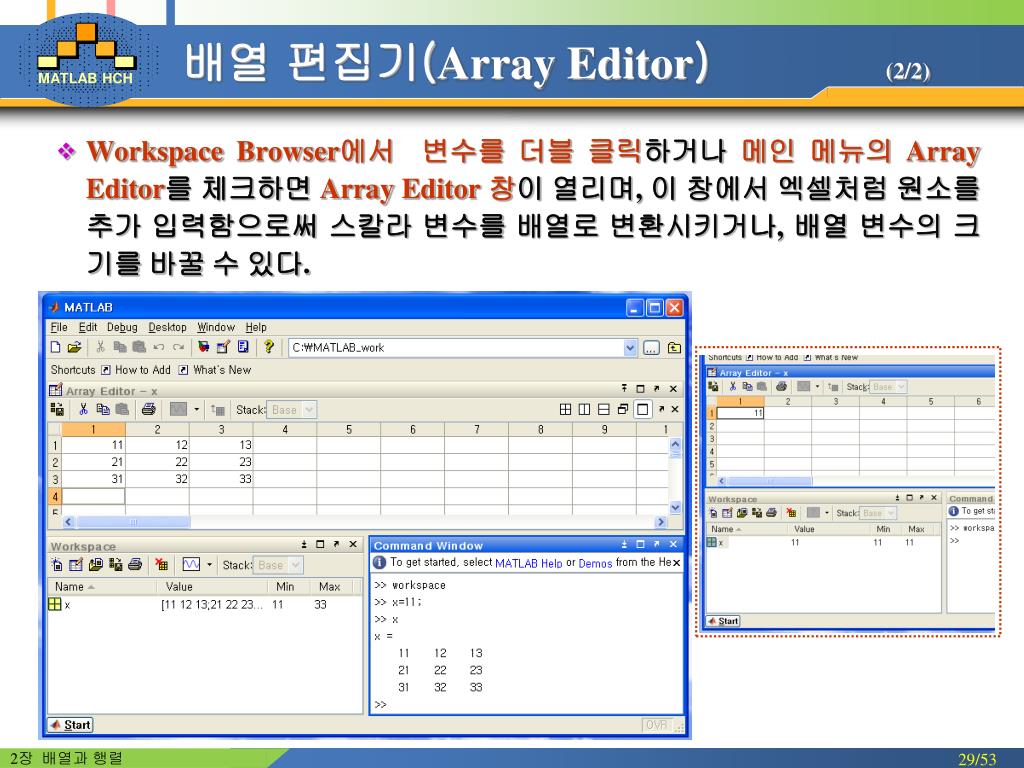The height and width of the screenshot is (768, 1024).
Task: Open the Debug menu
Action: [122, 327]
